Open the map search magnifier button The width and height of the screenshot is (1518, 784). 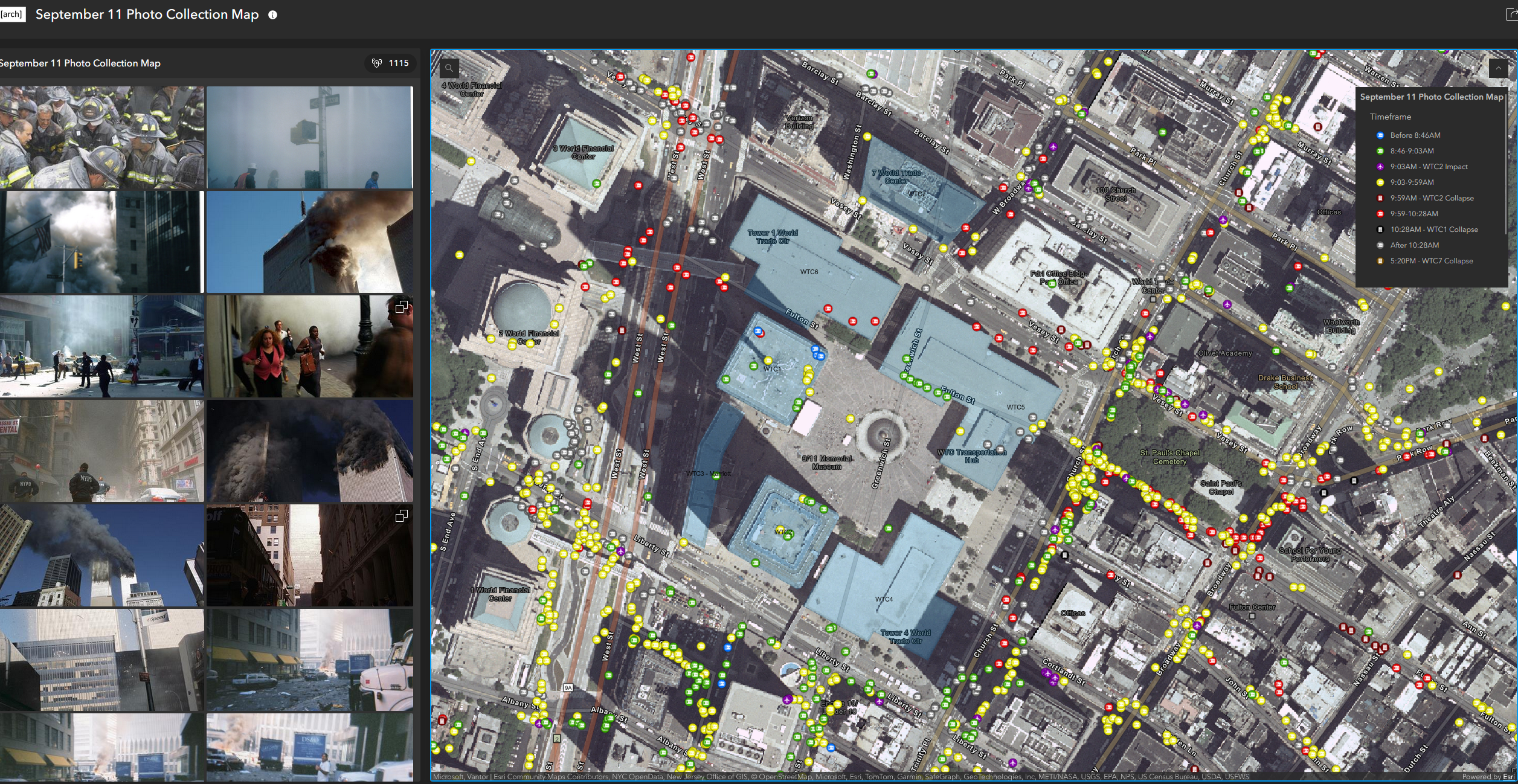pos(449,68)
